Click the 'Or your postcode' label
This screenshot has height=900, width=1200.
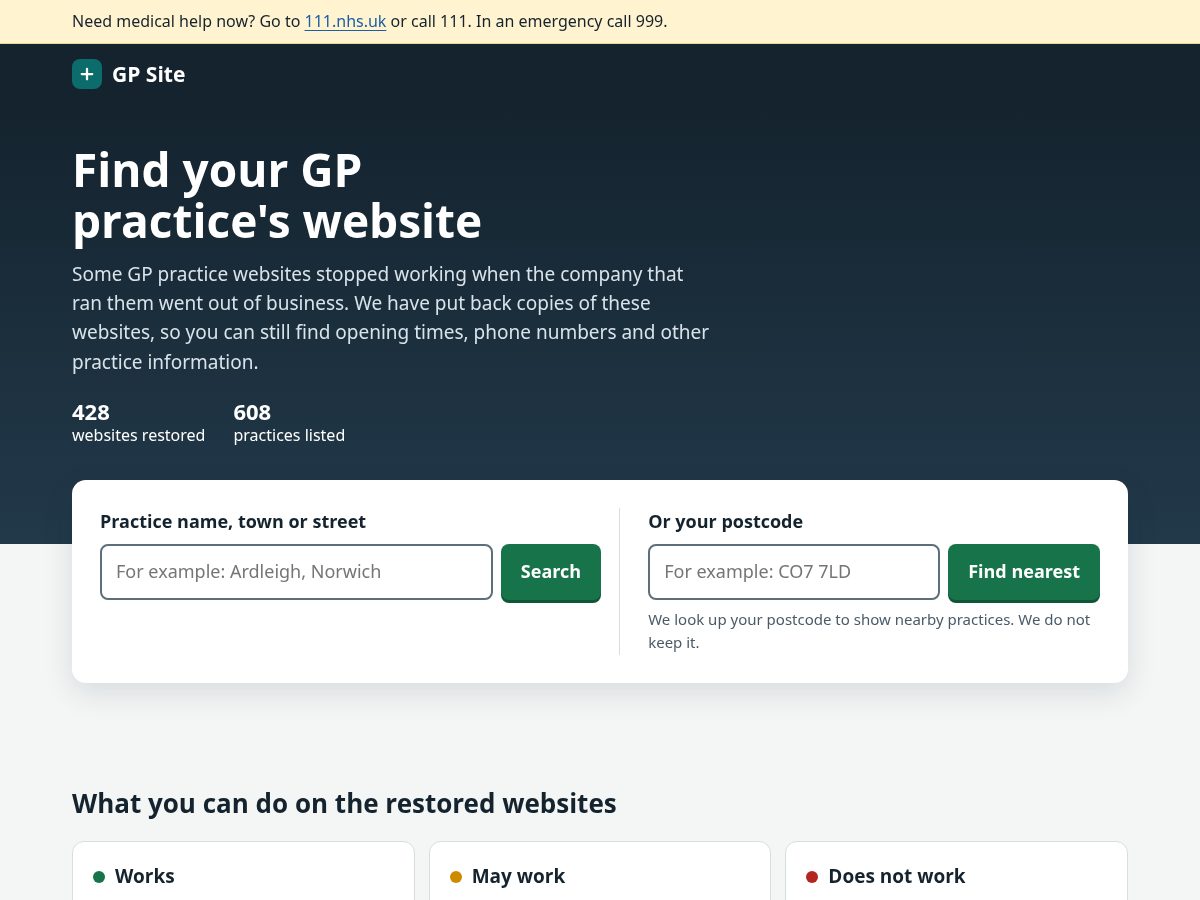click(725, 521)
